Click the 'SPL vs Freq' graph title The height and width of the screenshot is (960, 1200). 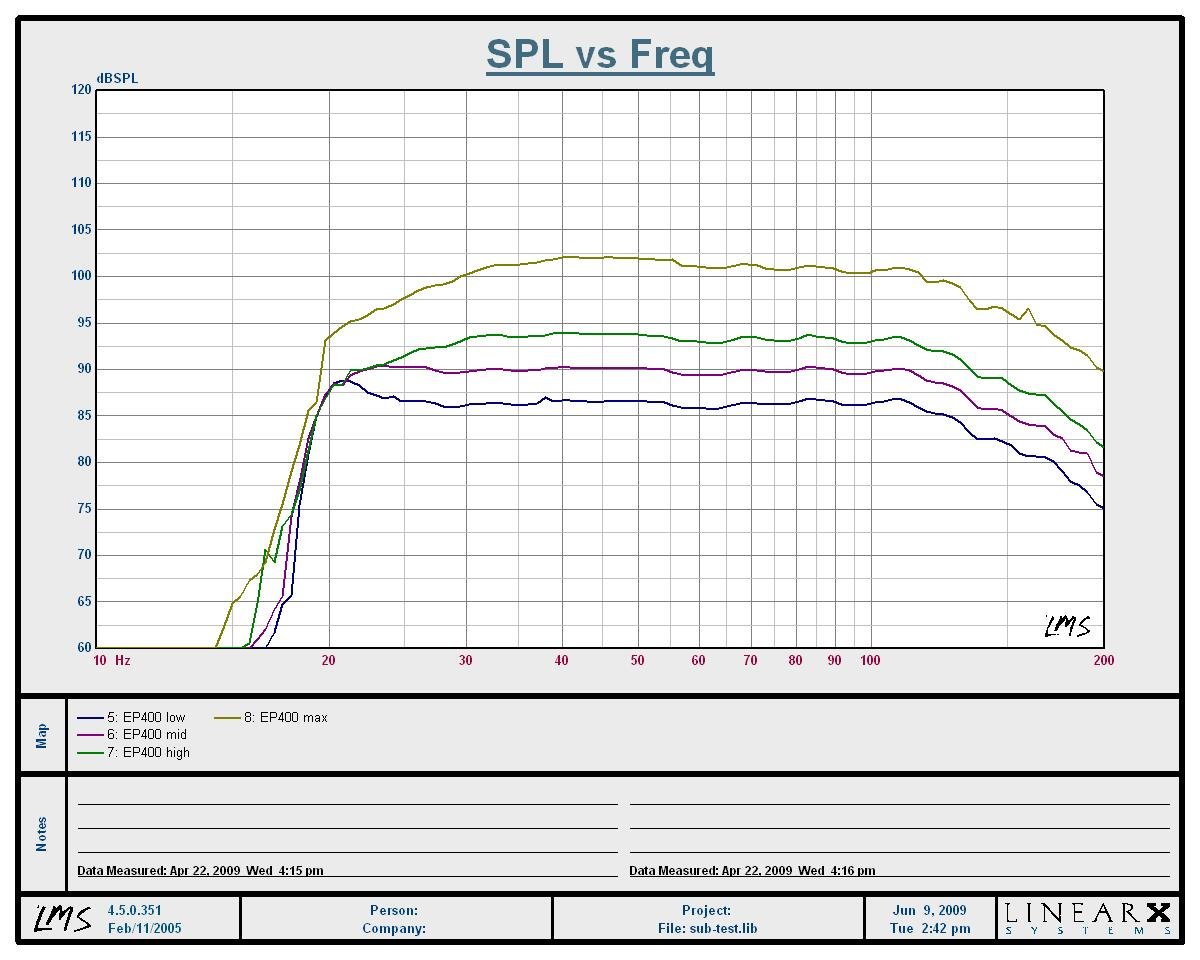(600, 54)
